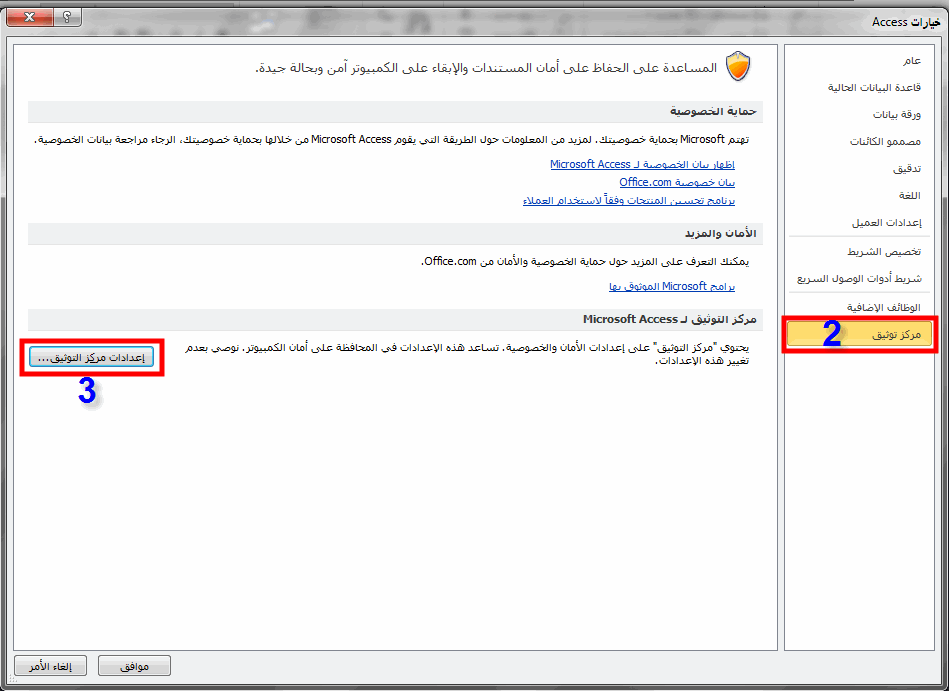Screen dimensions: 949x691
Task: Click the orange security shield icon
Action: 738,67
